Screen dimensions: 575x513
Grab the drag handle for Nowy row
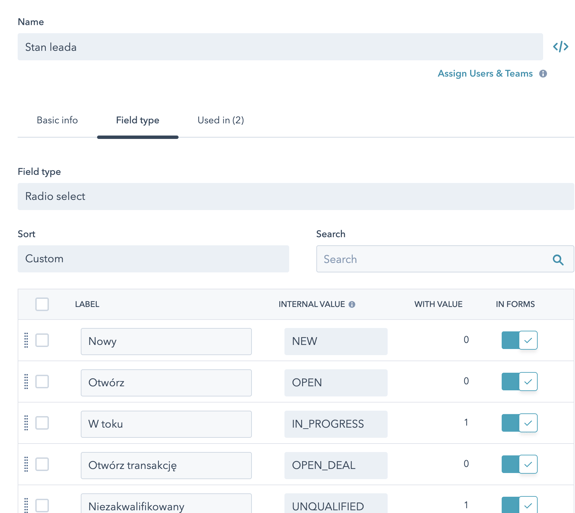[26, 340]
